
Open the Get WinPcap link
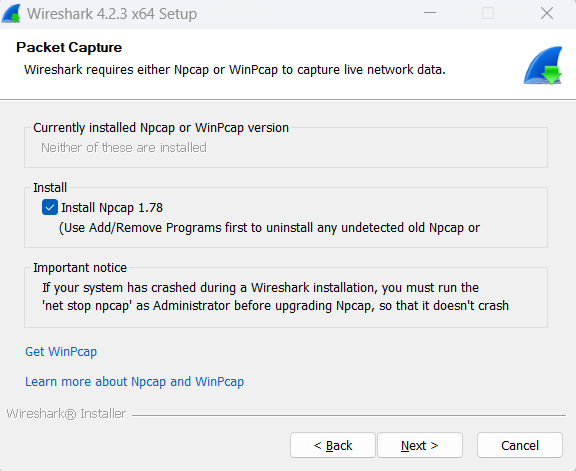coord(61,352)
